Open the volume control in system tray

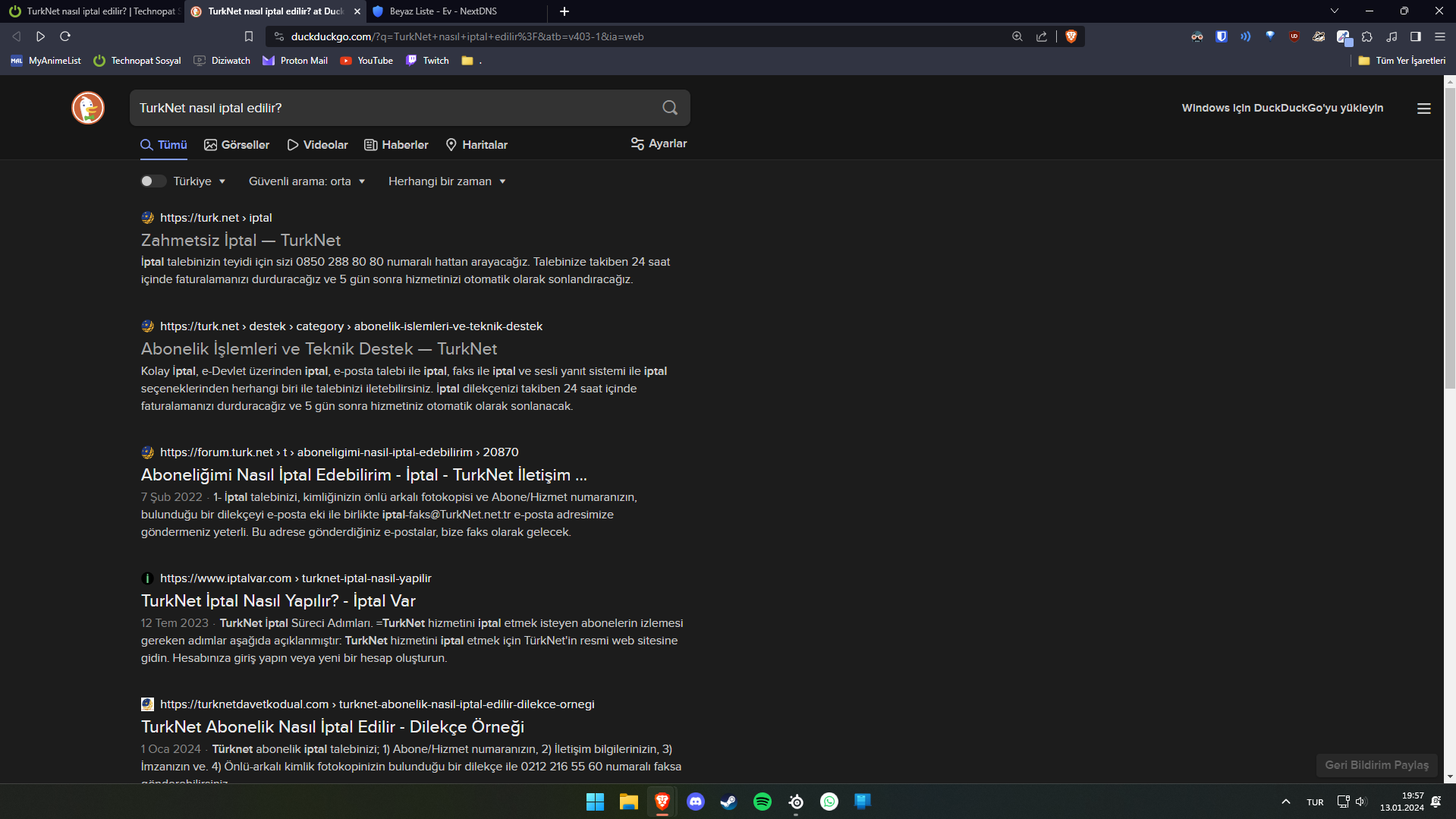tap(1360, 802)
